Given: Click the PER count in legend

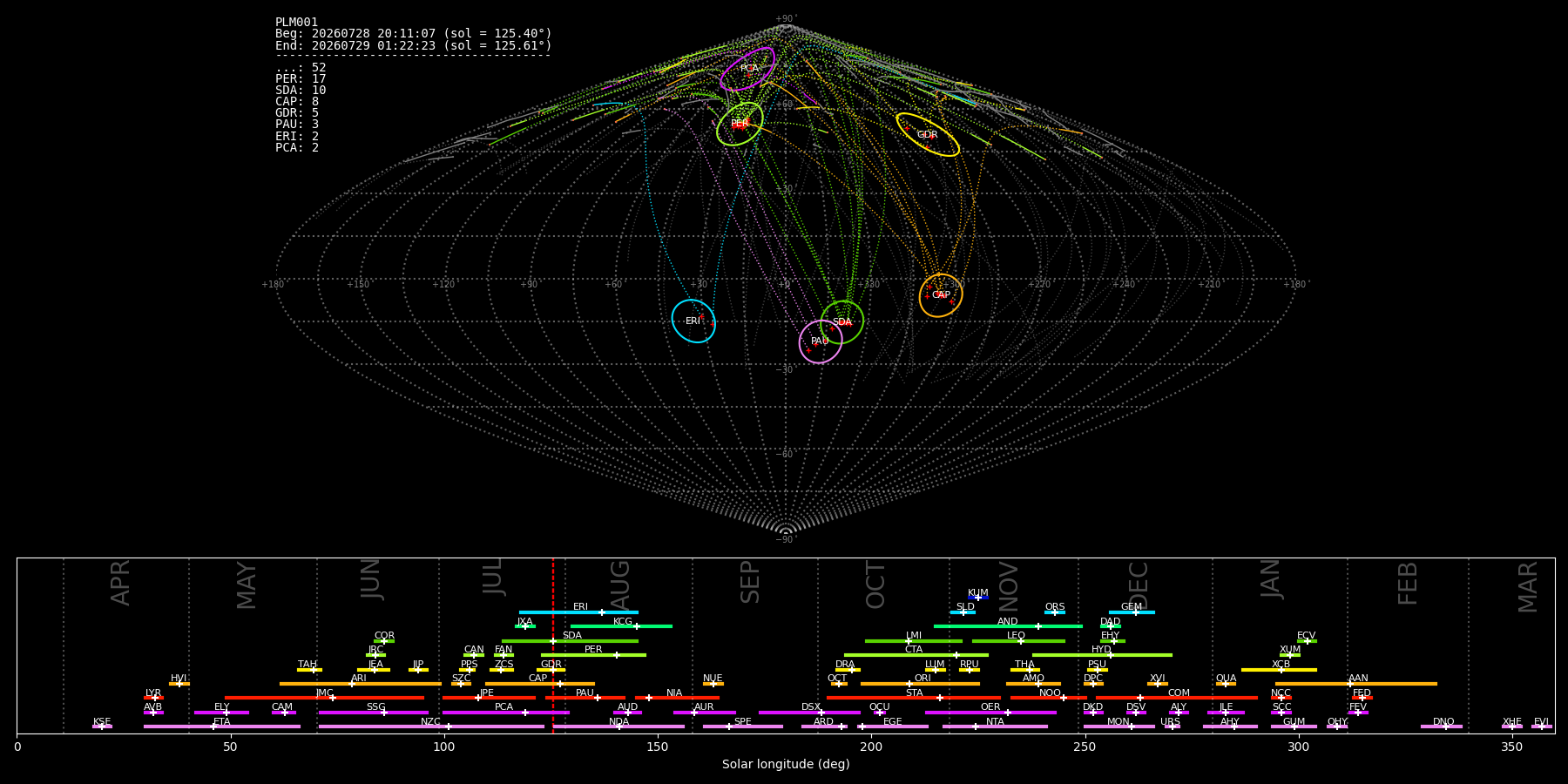Looking at the screenshot, I should pos(301,79).
